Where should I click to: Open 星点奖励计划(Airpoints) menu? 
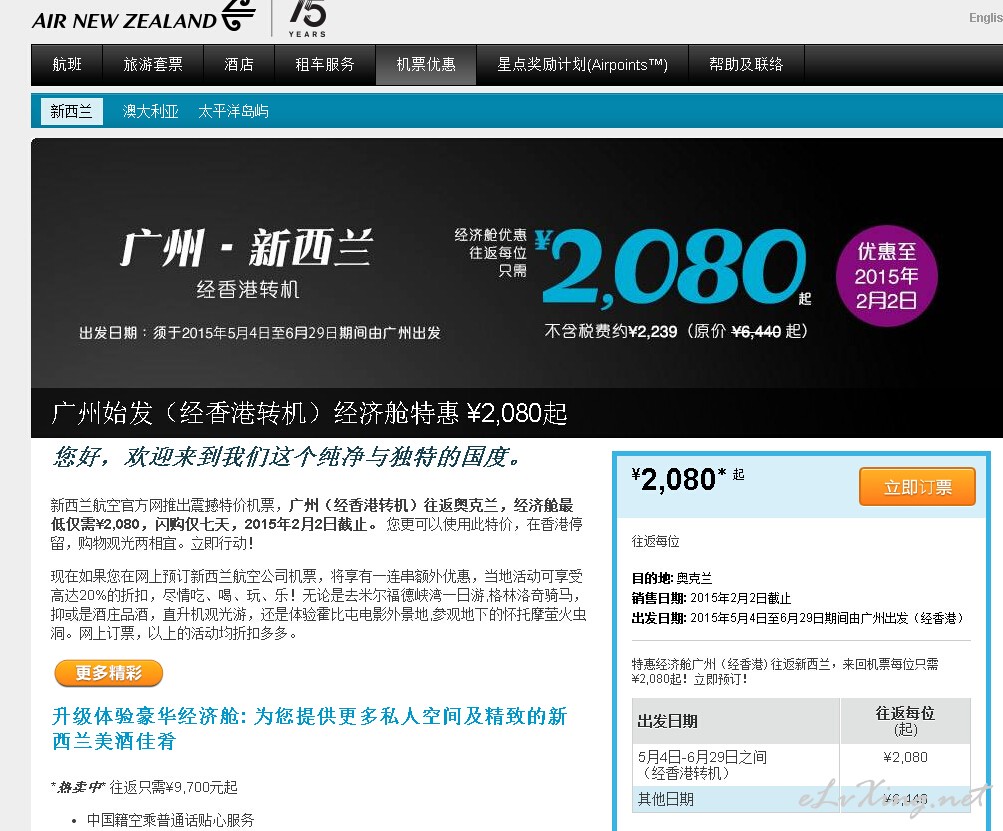pyautogui.click(x=583, y=65)
